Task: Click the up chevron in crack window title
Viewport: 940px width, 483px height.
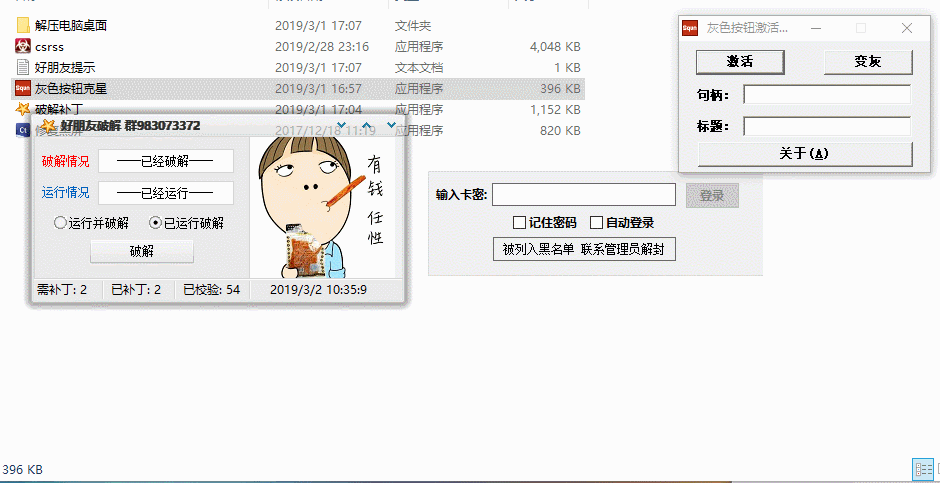Action: click(367, 126)
